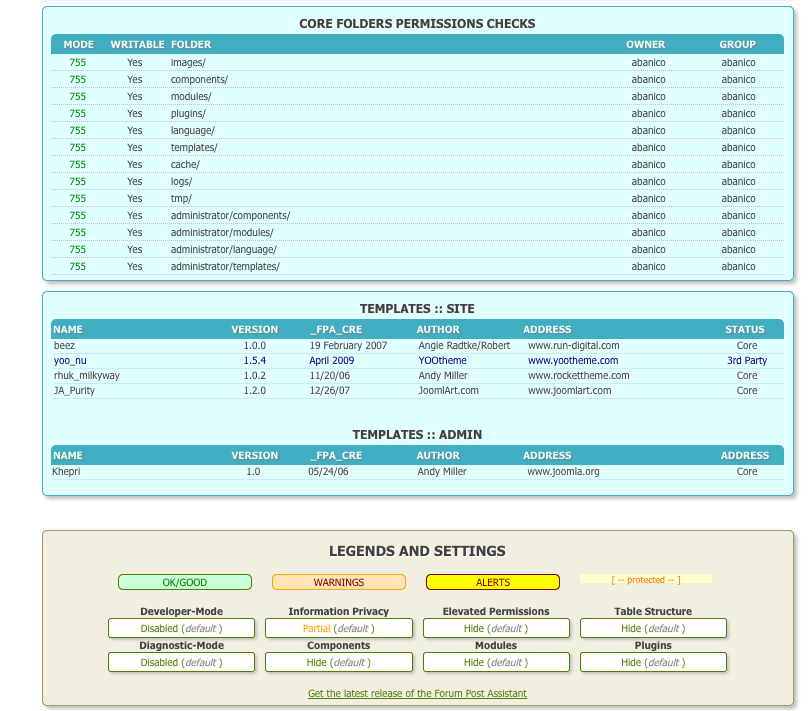
Task: Click the OK/GOOD legend badge
Action: tap(185, 582)
